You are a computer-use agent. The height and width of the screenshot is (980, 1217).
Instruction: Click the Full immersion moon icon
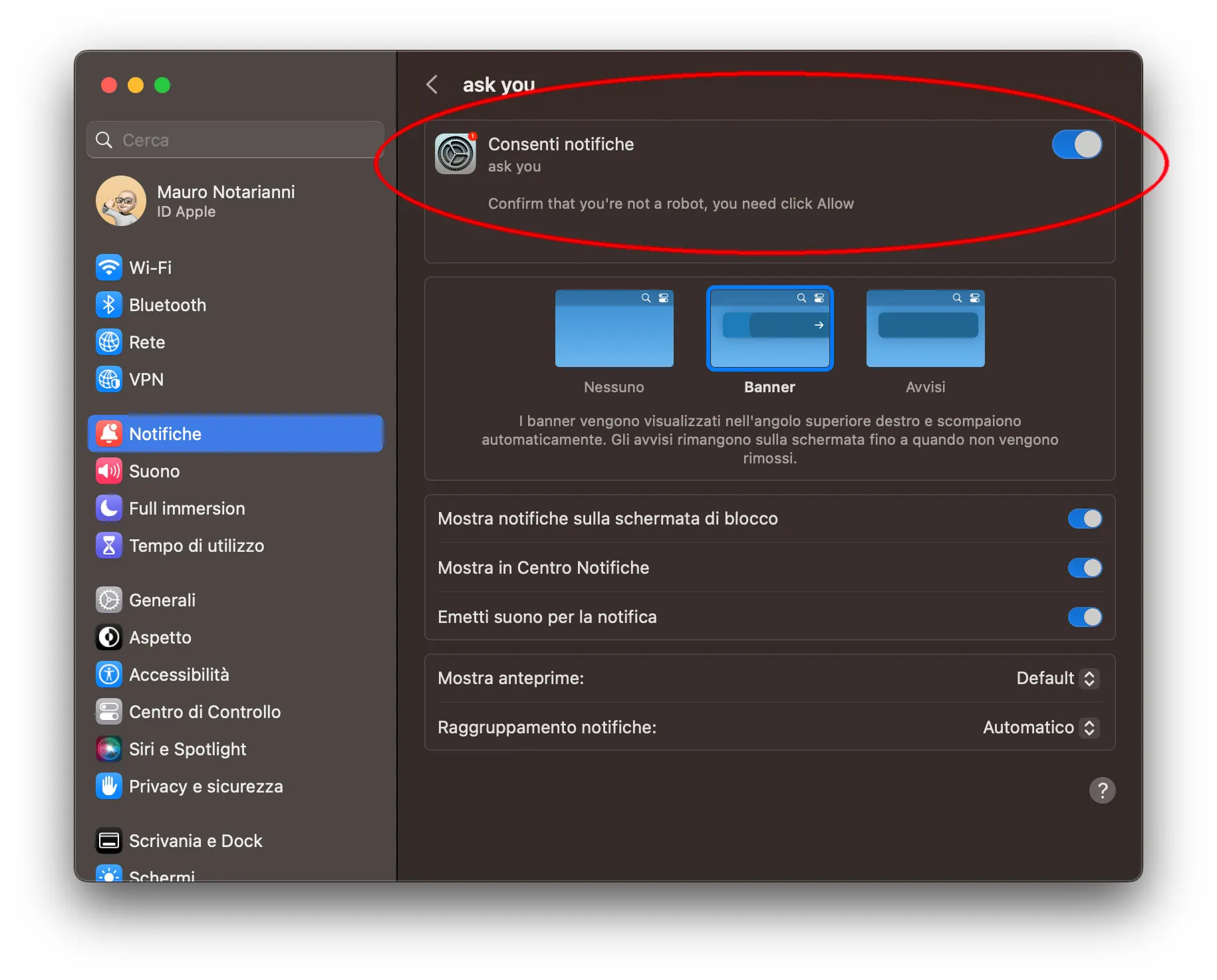coord(110,508)
